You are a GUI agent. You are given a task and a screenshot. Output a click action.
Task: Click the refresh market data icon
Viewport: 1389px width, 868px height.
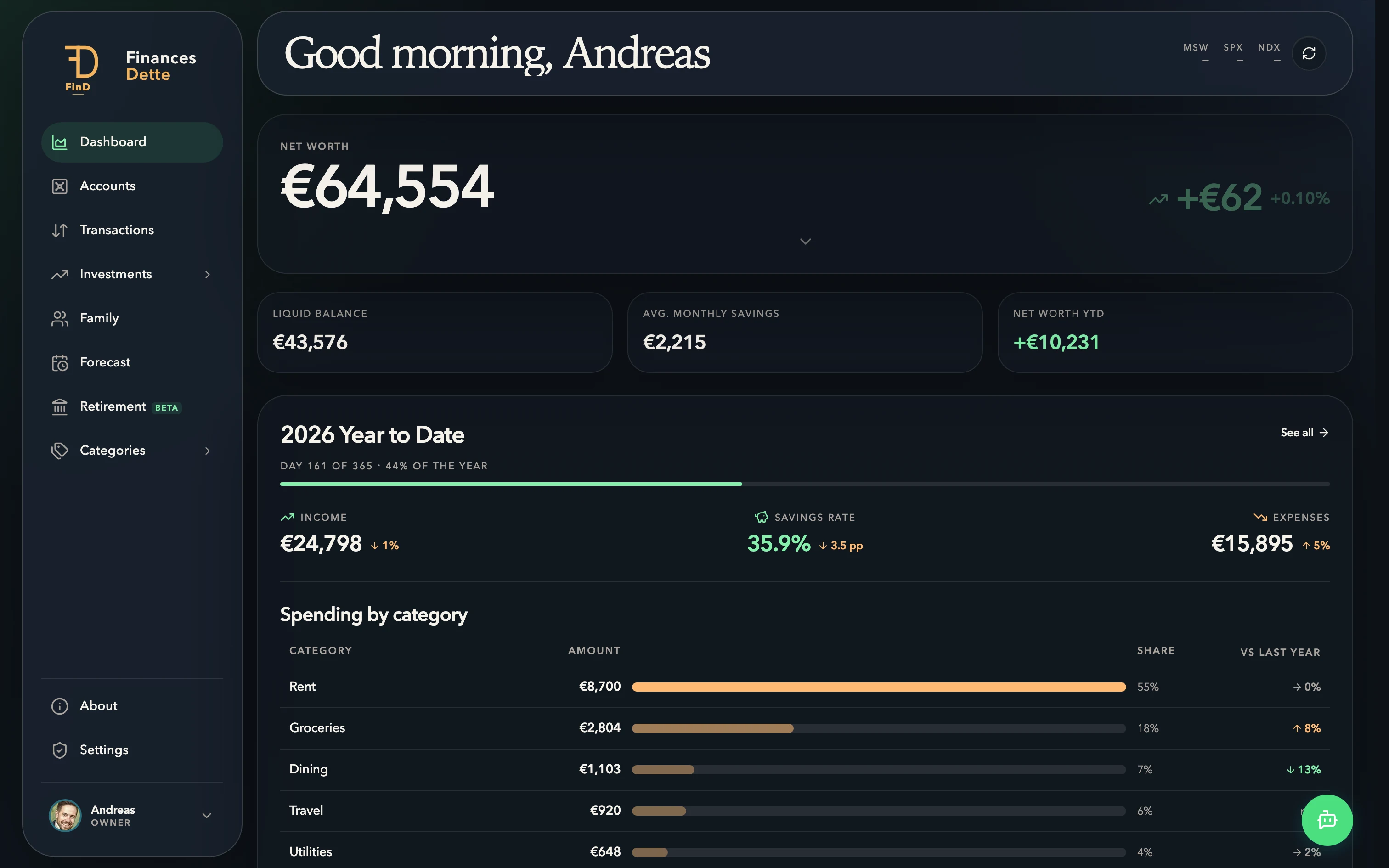click(1309, 53)
